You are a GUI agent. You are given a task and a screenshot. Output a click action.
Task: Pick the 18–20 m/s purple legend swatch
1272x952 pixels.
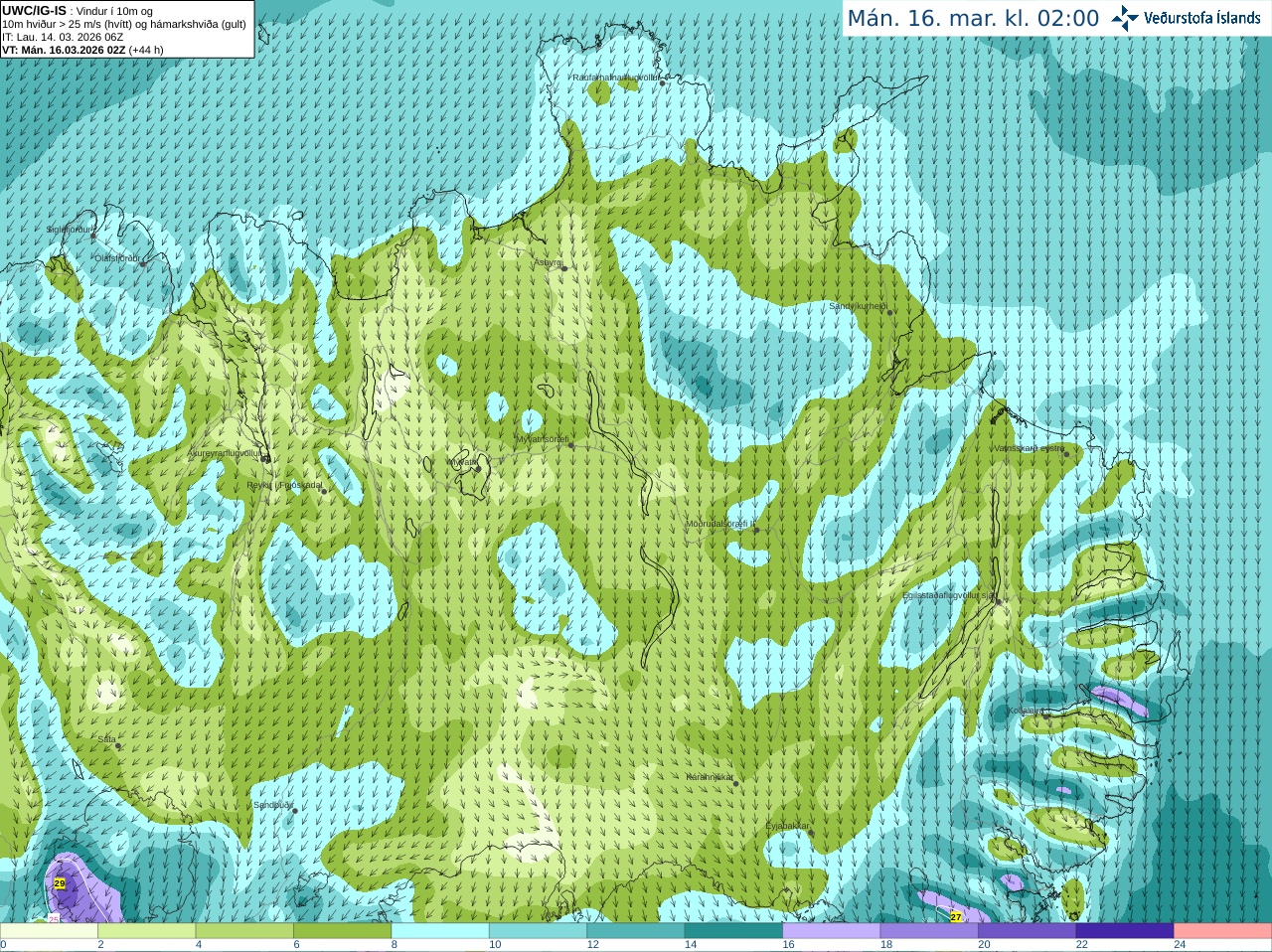pos(929,931)
